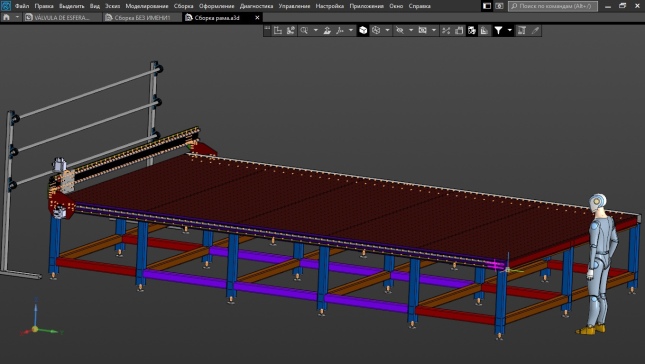This screenshot has height=364, width=645.
Task: Click the coordinate system orientation icon
Action: pyautogui.click(x=278, y=30)
